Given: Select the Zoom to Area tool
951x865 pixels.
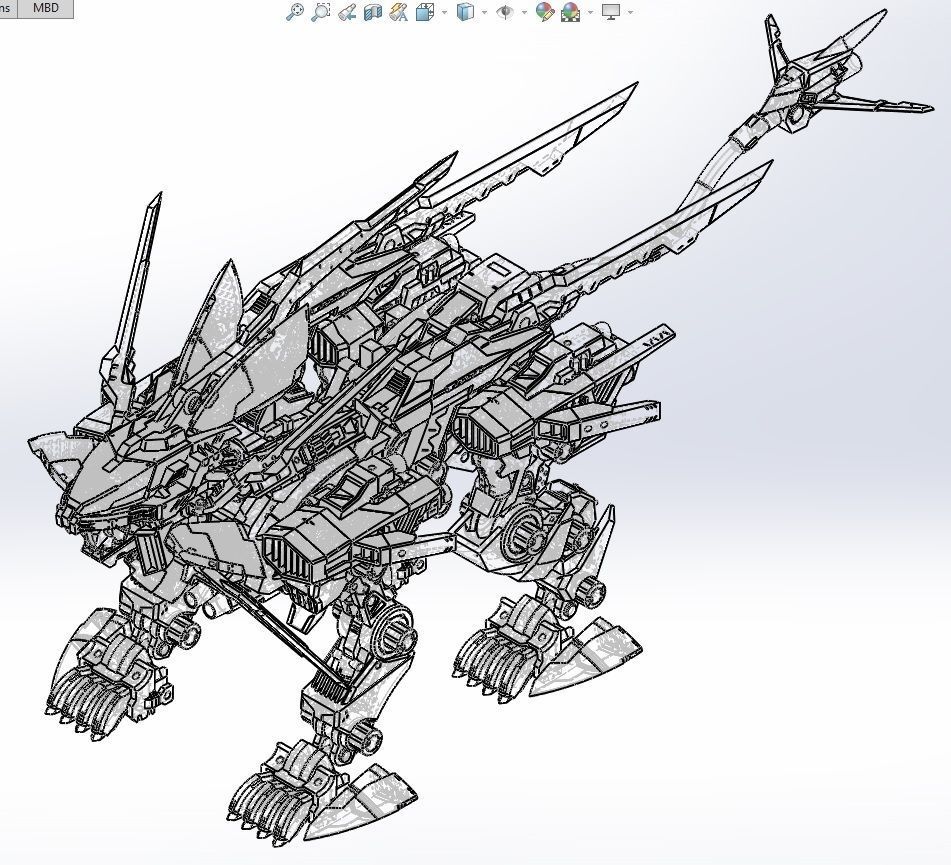Looking at the screenshot, I should pos(320,12).
